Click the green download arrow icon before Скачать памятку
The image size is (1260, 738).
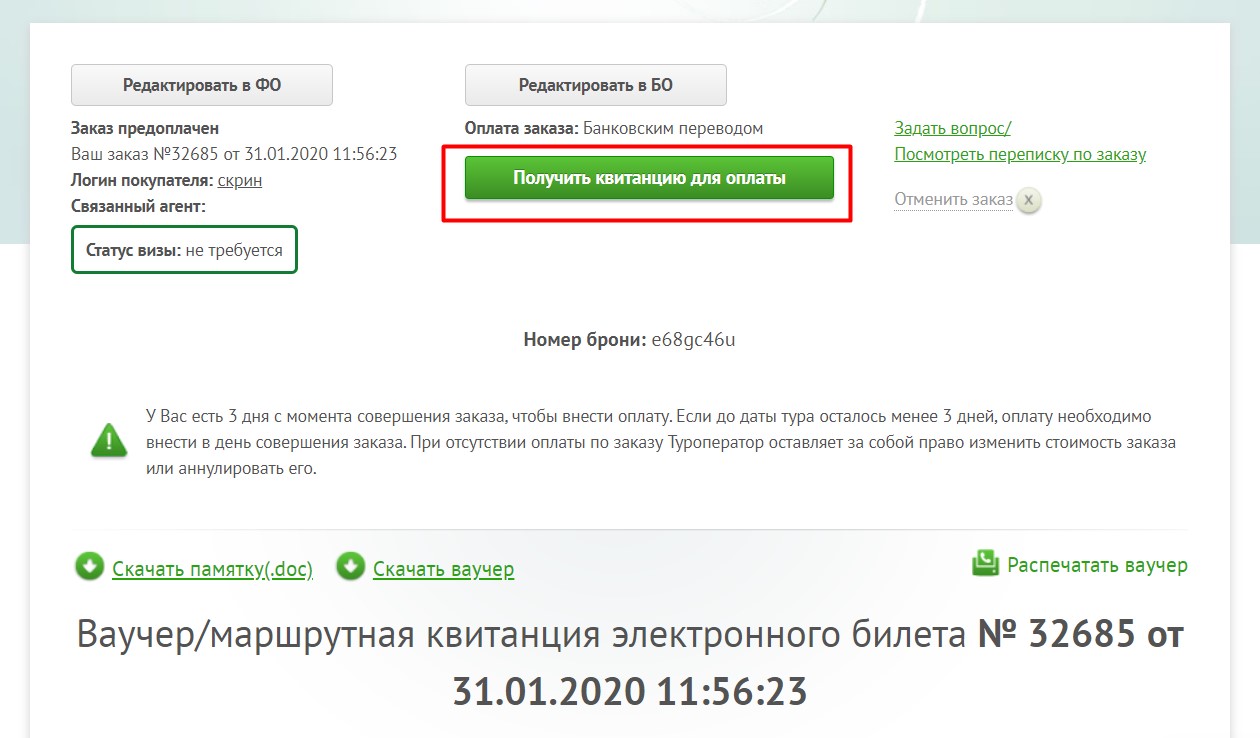(90, 567)
